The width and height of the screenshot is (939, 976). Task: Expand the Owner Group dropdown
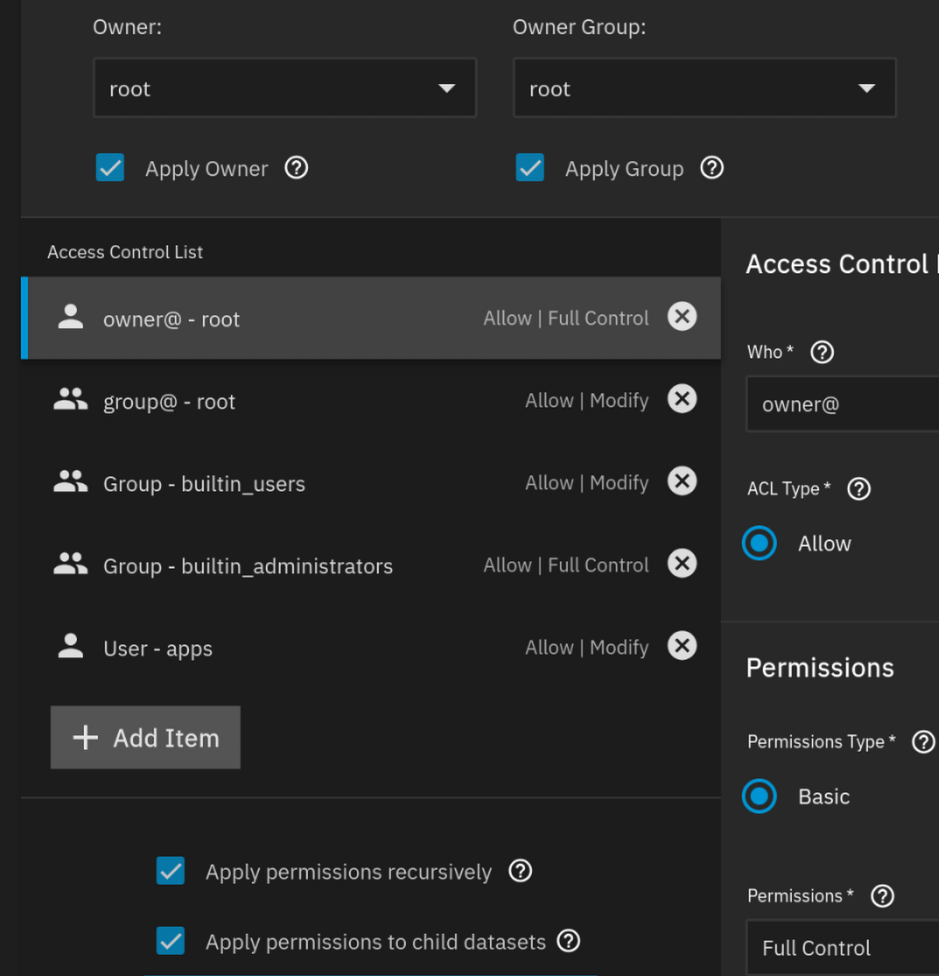[x=704, y=89]
